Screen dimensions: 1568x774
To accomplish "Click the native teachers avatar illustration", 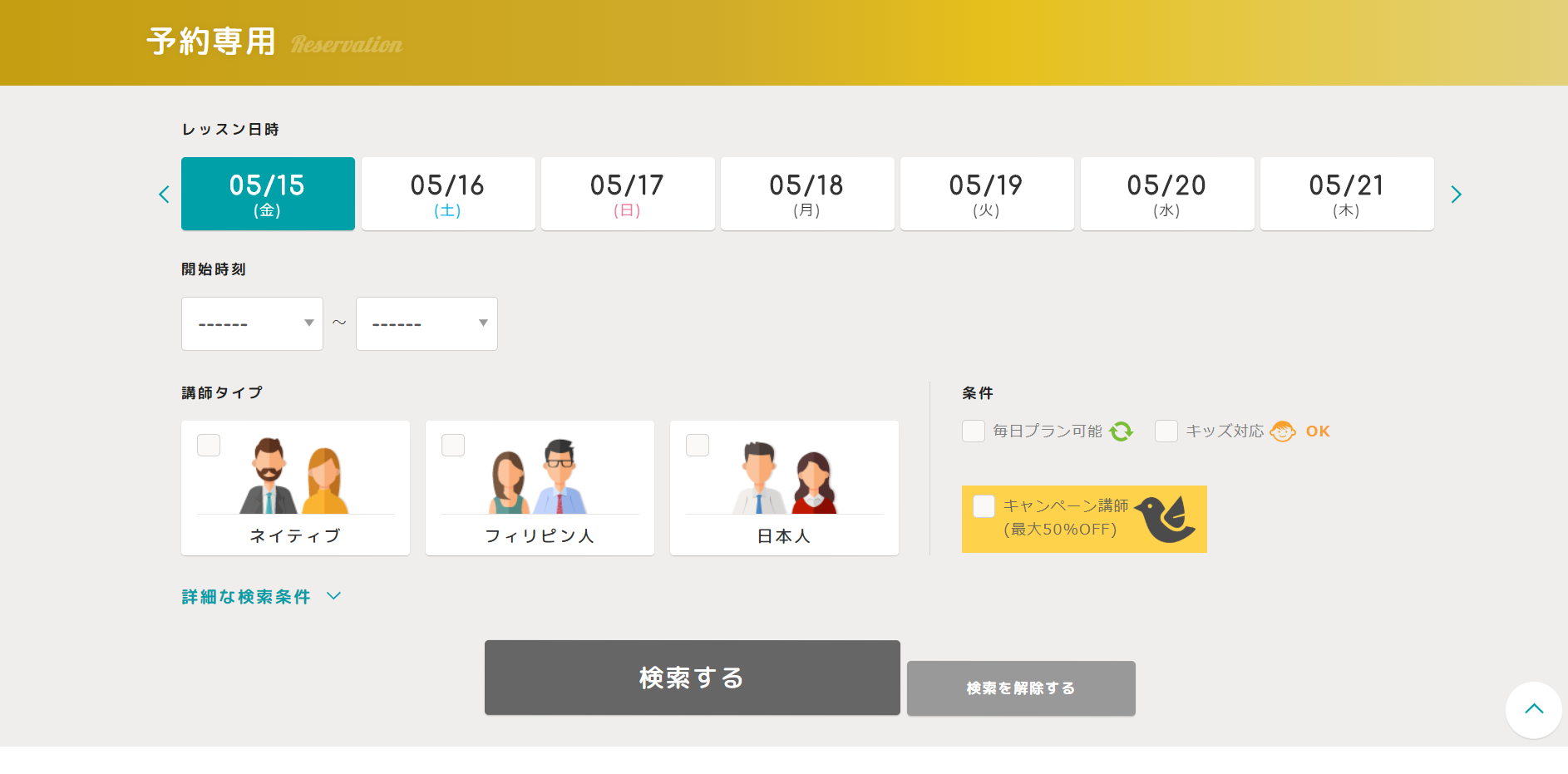I will point(295,476).
